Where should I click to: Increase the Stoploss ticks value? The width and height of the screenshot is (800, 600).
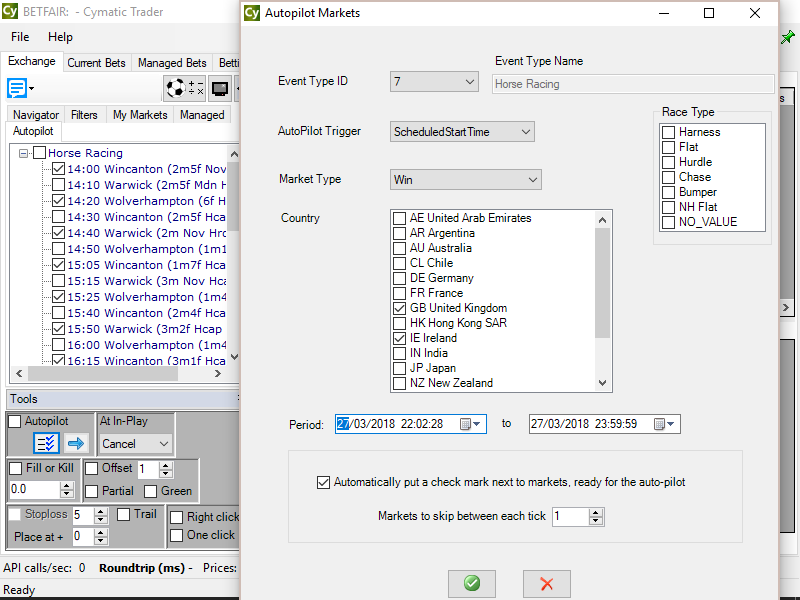(101, 512)
